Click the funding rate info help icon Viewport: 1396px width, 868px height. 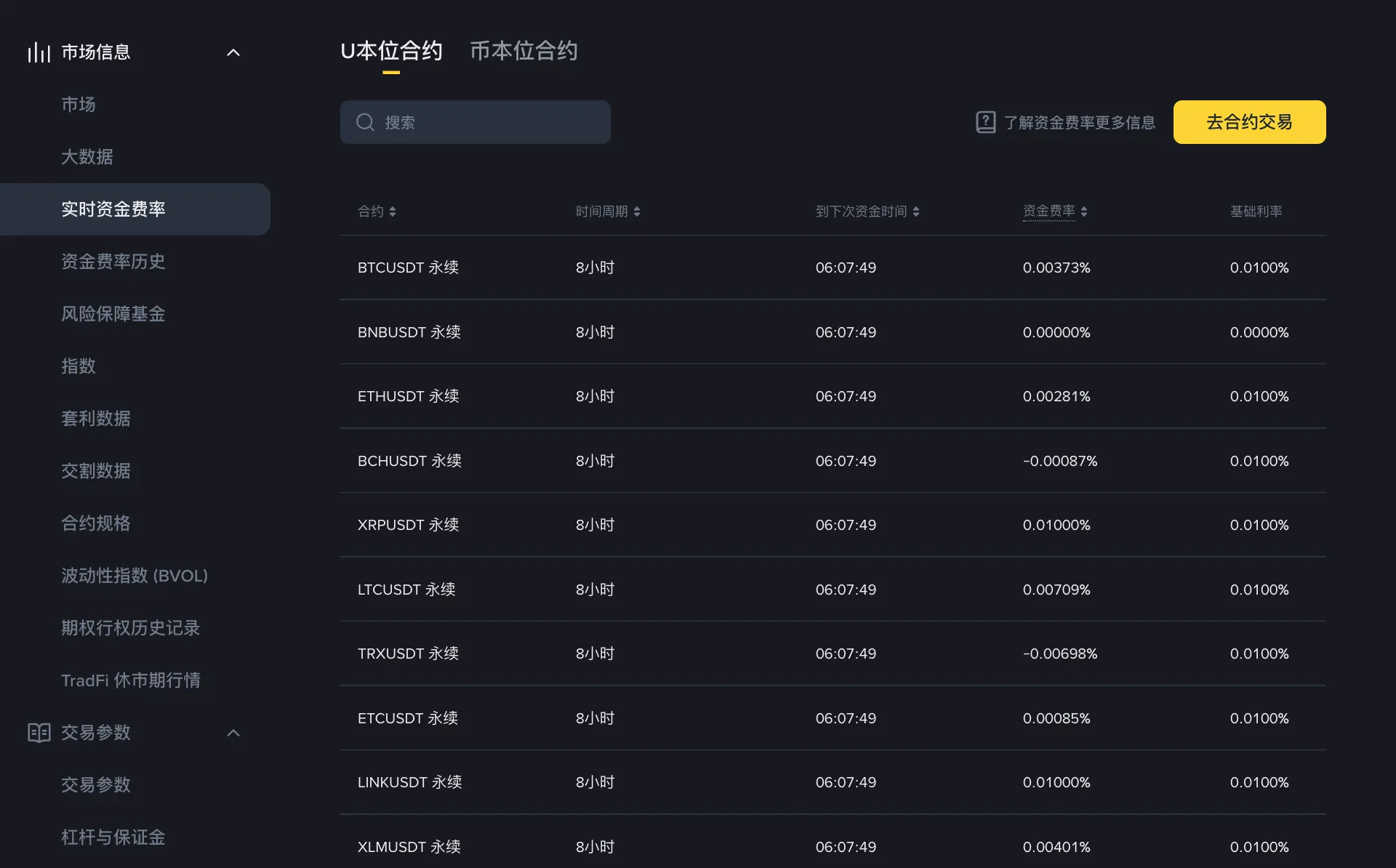[x=985, y=122]
